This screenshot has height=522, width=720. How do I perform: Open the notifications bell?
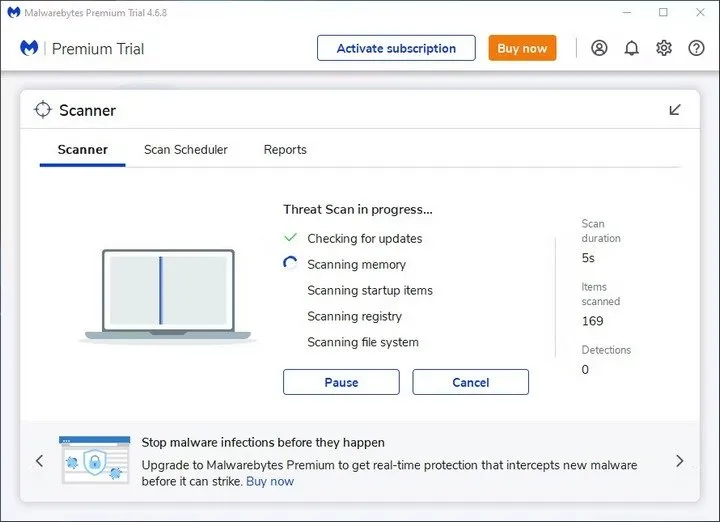tap(631, 48)
